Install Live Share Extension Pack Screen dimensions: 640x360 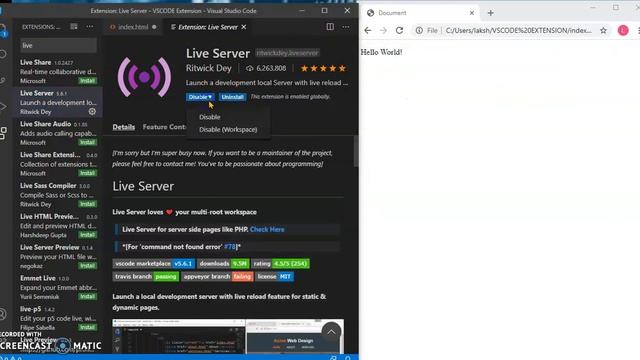click(x=88, y=173)
